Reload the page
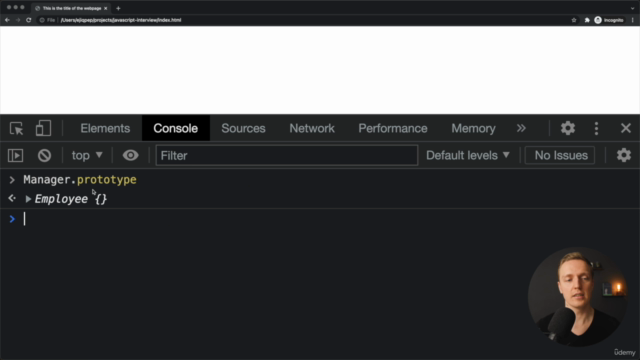The width and height of the screenshot is (640, 360). pyautogui.click(x=29, y=20)
